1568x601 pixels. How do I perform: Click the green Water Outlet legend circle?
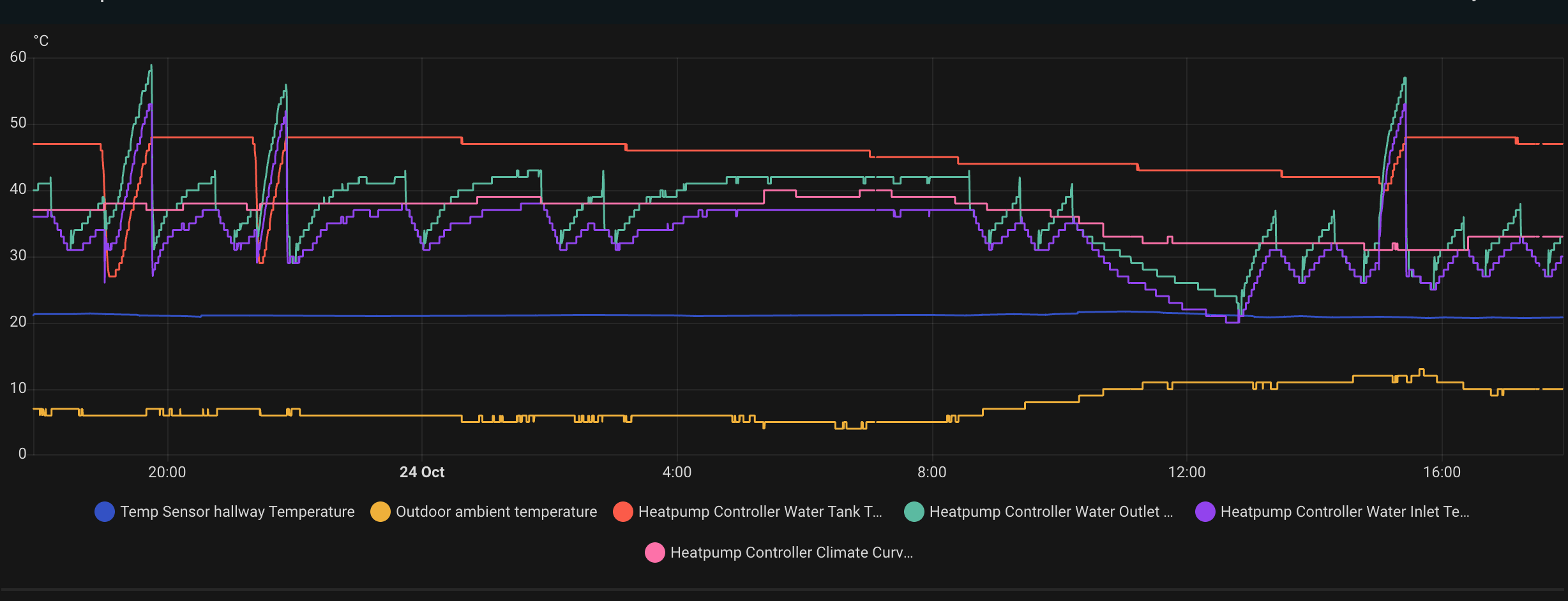pos(914,512)
